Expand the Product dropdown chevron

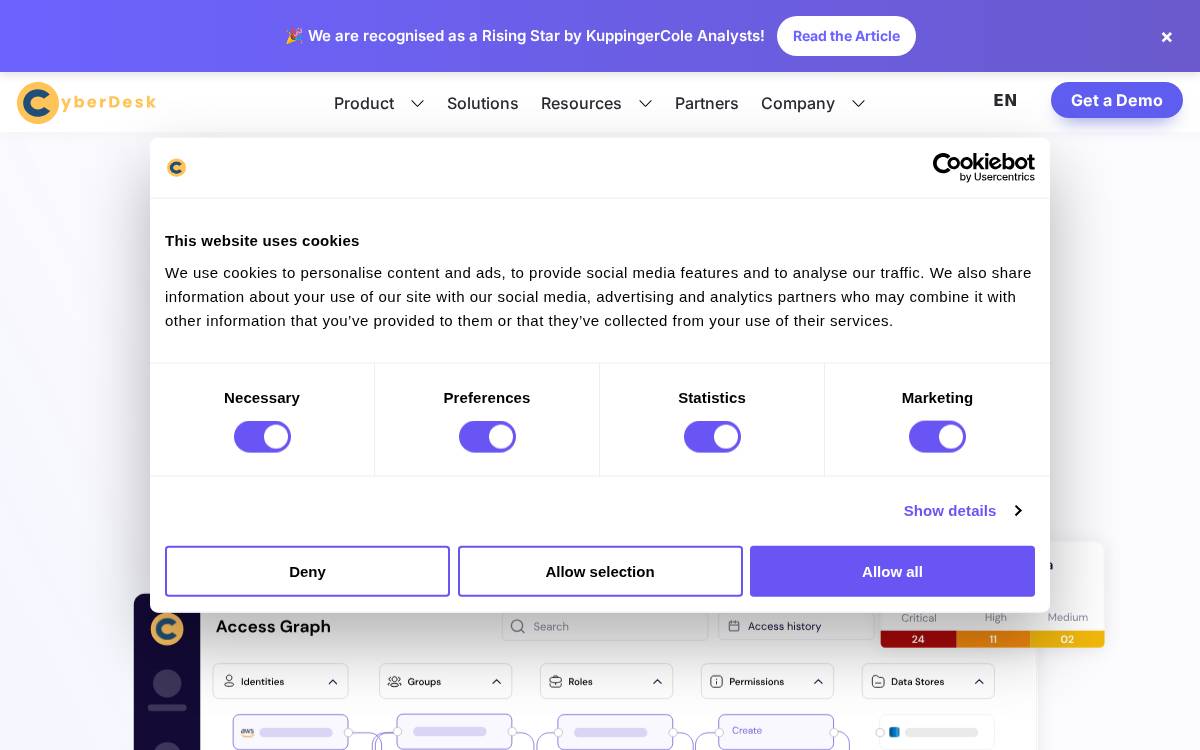click(418, 103)
